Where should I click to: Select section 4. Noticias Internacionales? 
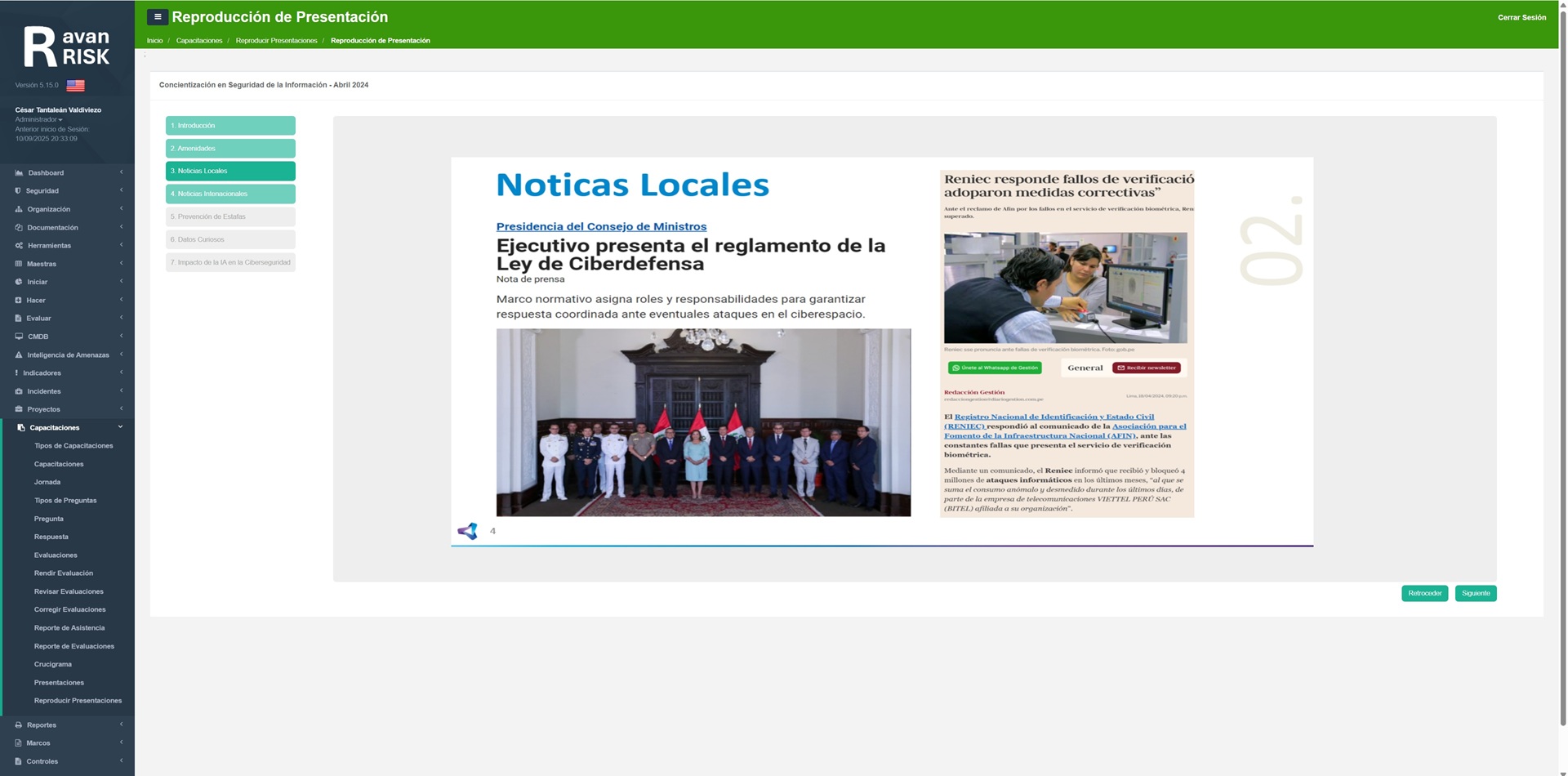(x=230, y=194)
